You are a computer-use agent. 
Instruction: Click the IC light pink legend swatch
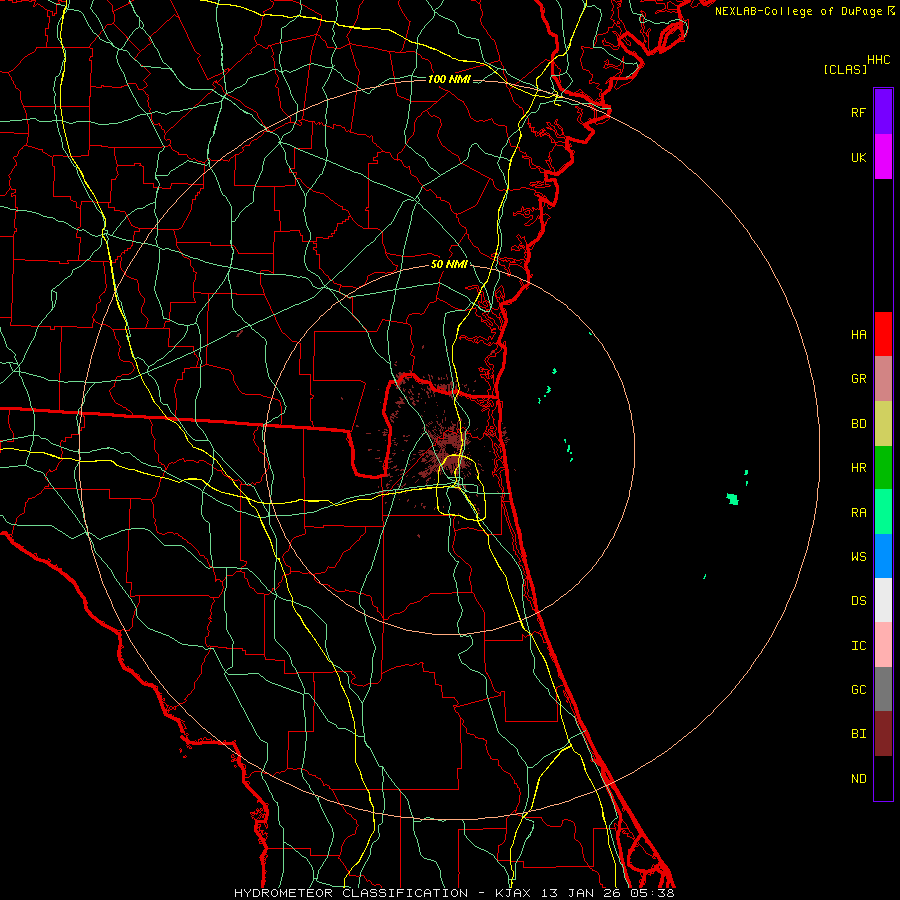[883, 645]
